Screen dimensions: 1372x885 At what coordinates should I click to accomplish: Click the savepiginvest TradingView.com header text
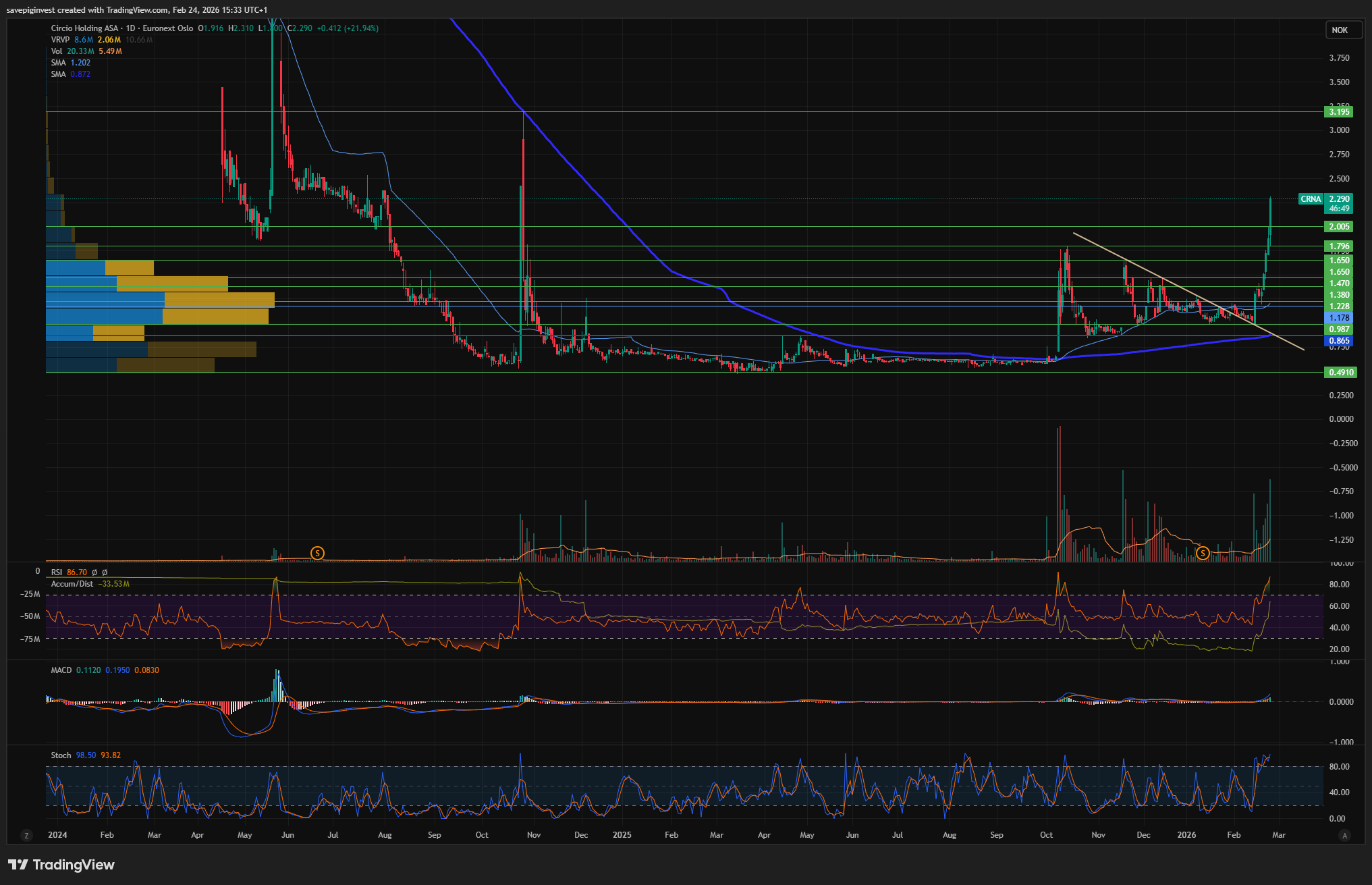pos(136,10)
